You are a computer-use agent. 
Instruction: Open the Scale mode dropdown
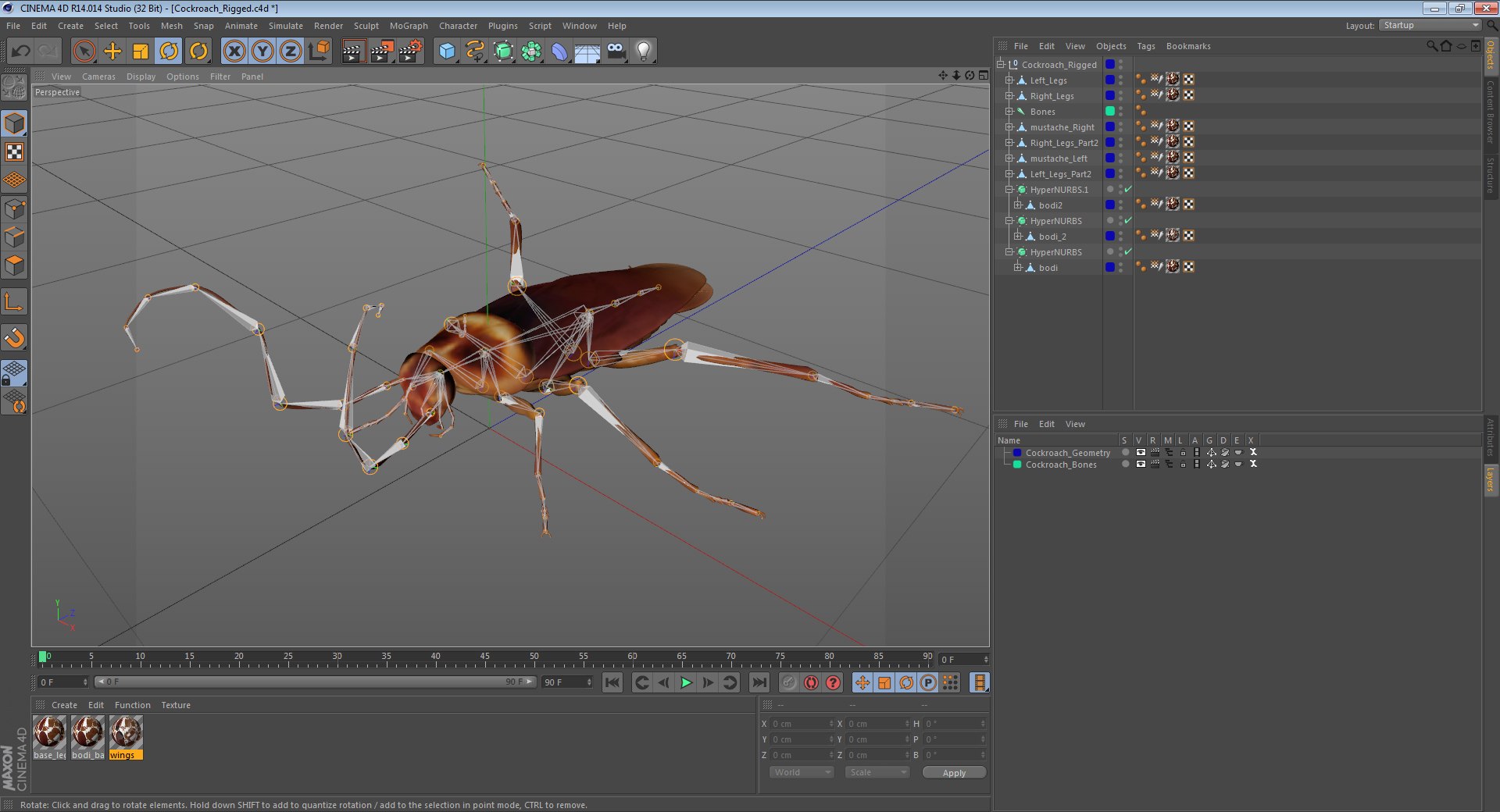pyautogui.click(x=877, y=772)
